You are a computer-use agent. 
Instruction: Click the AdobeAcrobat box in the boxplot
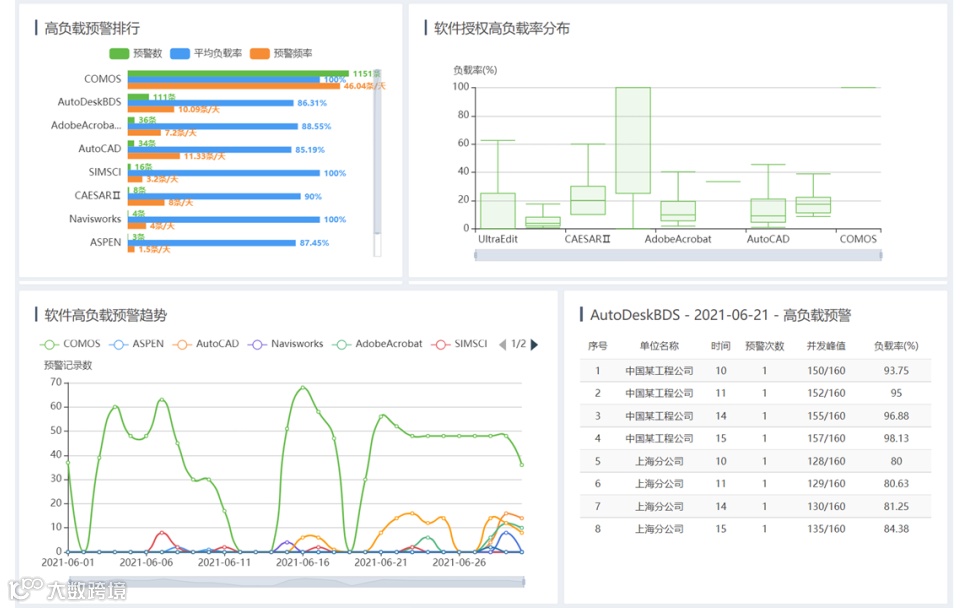tap(678, 211)
